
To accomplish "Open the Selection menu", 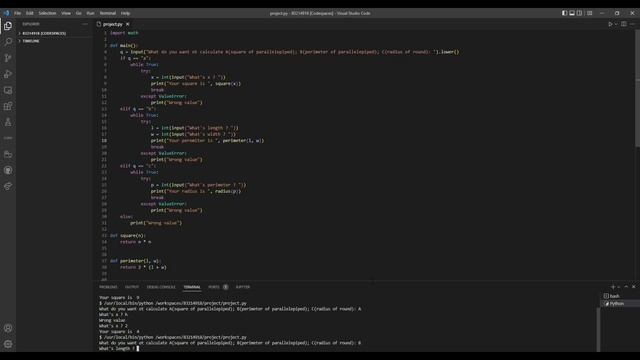I will tap(47, 13).
